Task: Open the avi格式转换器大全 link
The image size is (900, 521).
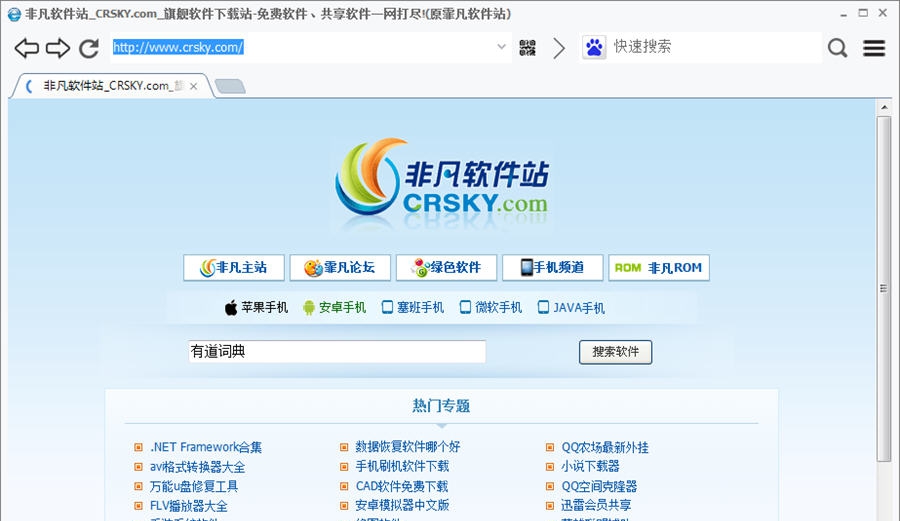Action: pyautogui.click(x=197, y=467)
